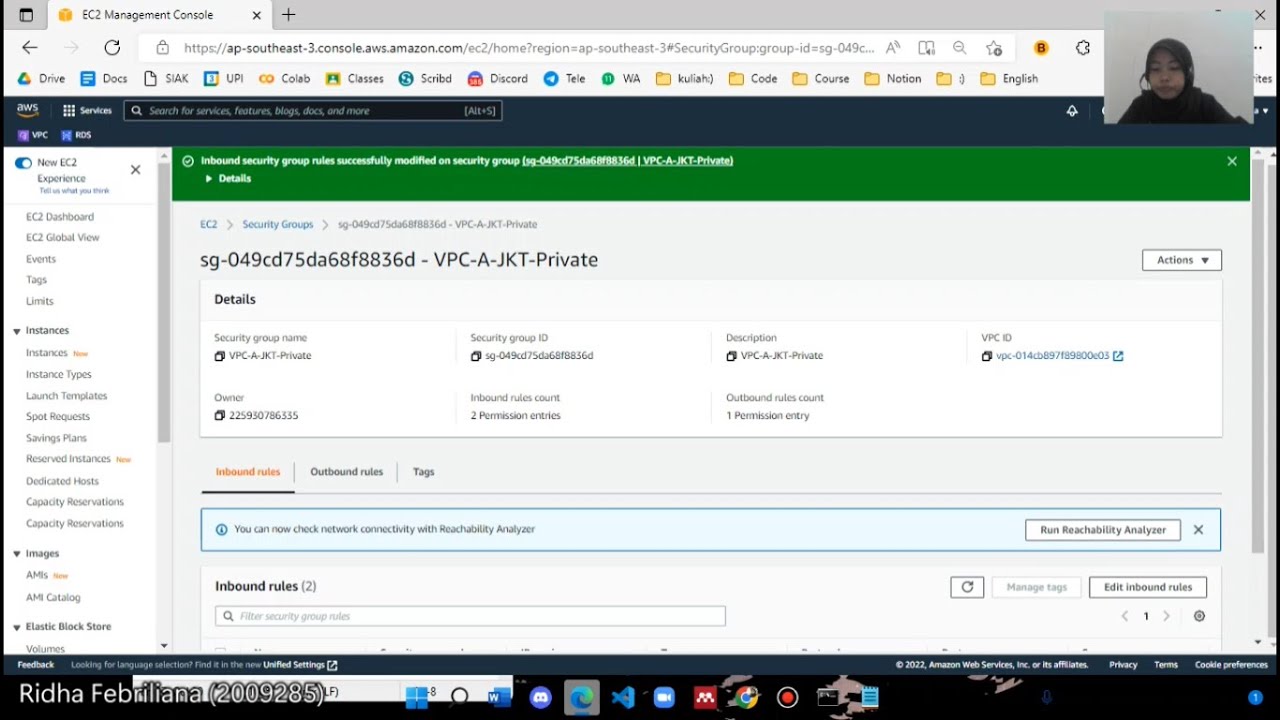
Task: Close the New EC2 Experience panel
Action: (136, 170)
